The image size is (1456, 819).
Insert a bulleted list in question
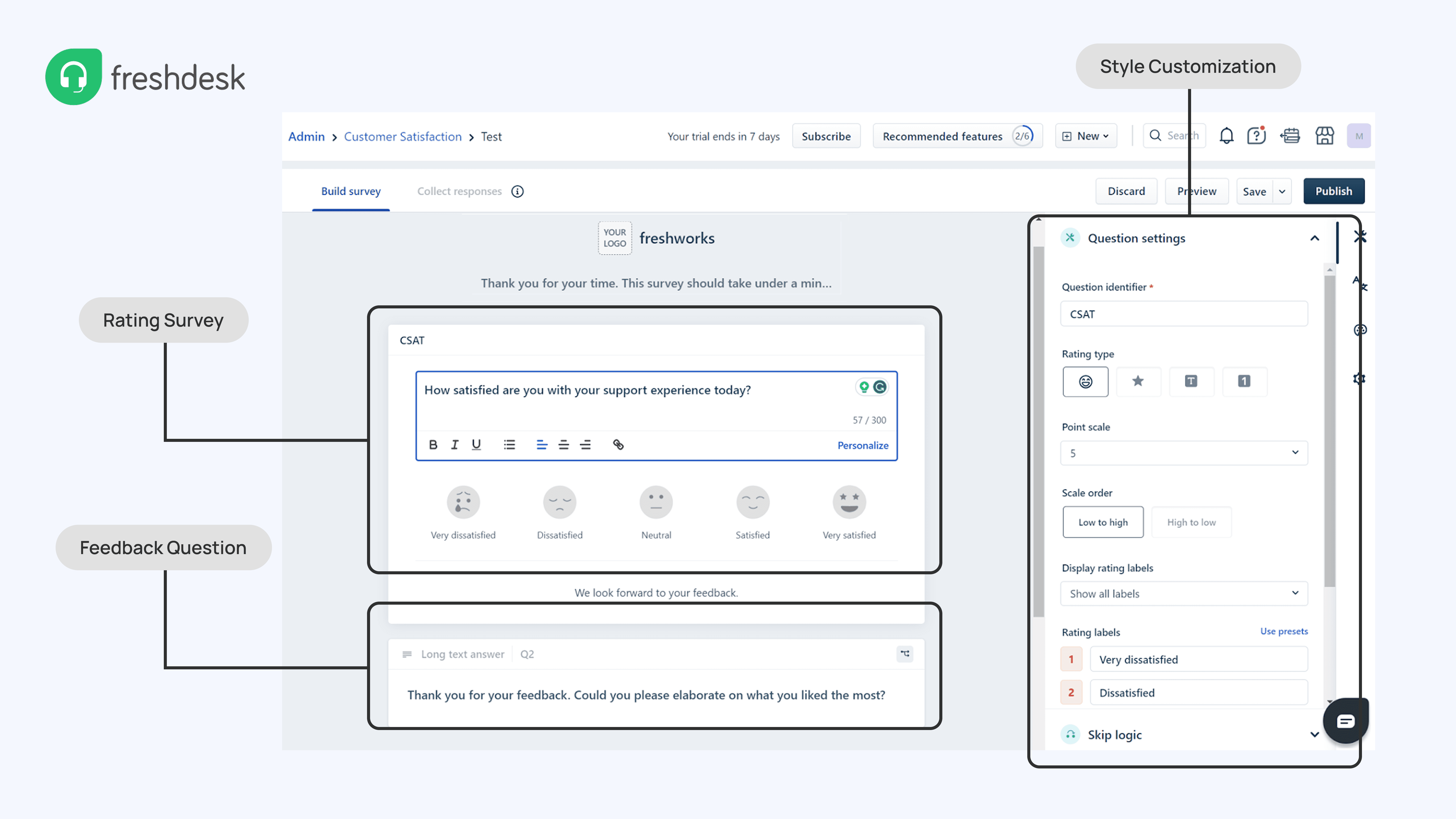(x=509, y=445)
